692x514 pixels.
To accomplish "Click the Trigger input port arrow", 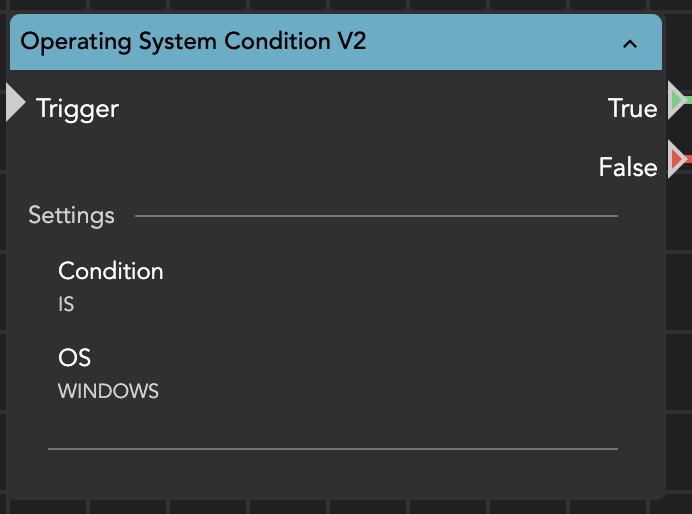I will [x=15, y=103].
